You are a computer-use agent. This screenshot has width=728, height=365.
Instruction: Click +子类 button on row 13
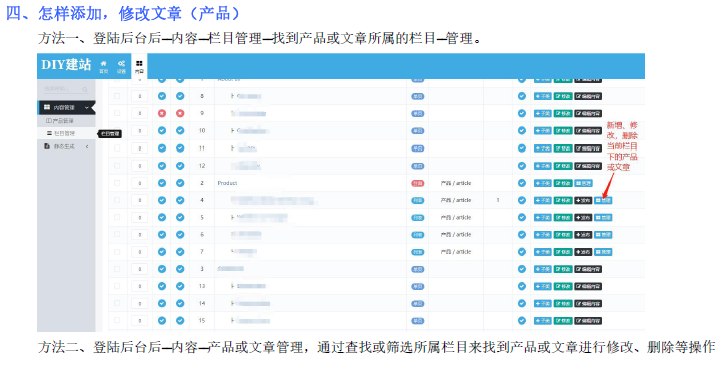click(x=542, y=286)
